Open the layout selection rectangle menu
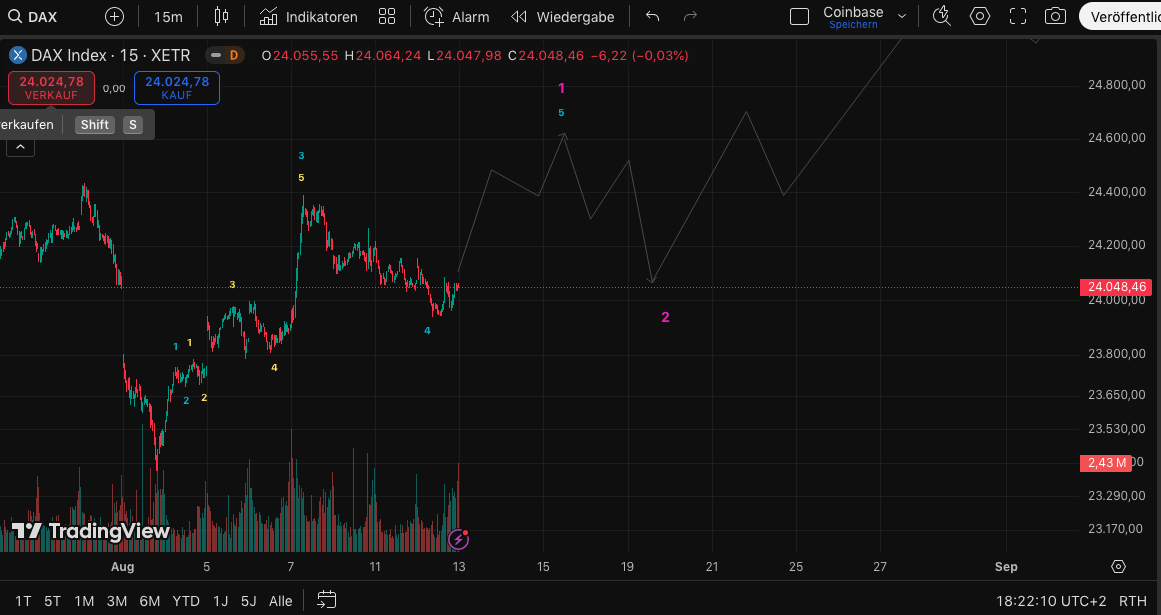This screenshot has height=615, width=1161. 799,17
